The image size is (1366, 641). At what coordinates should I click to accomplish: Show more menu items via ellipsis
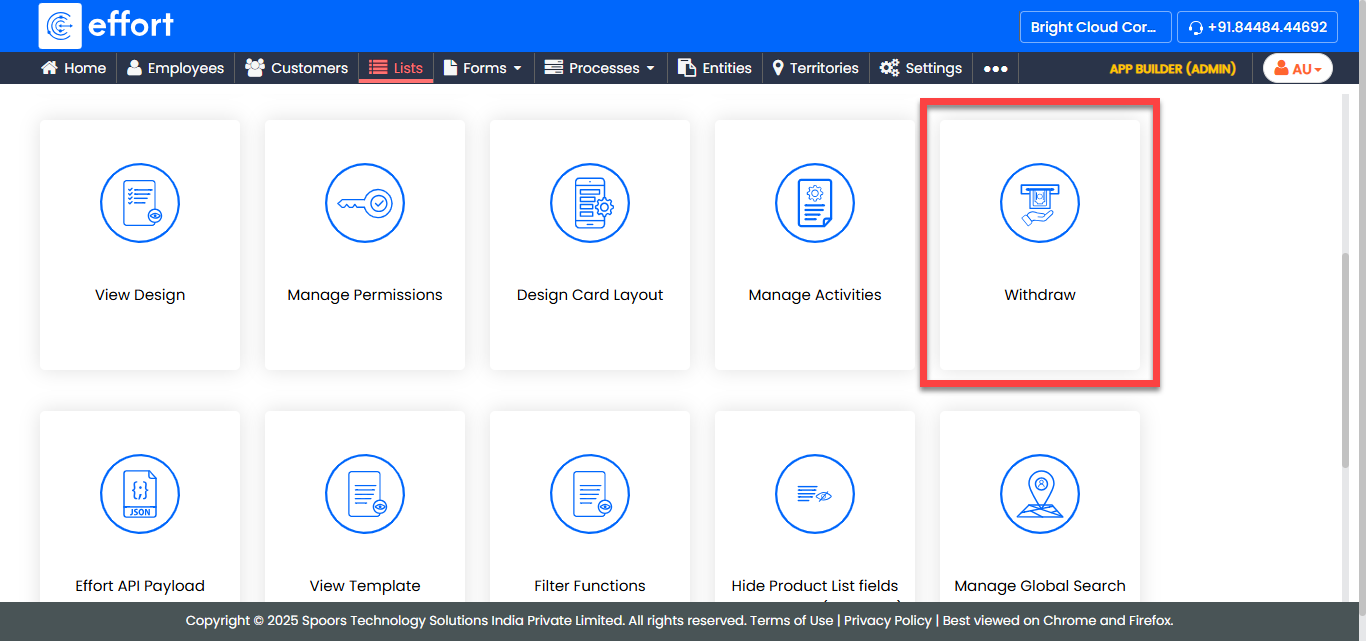point(995,69)
